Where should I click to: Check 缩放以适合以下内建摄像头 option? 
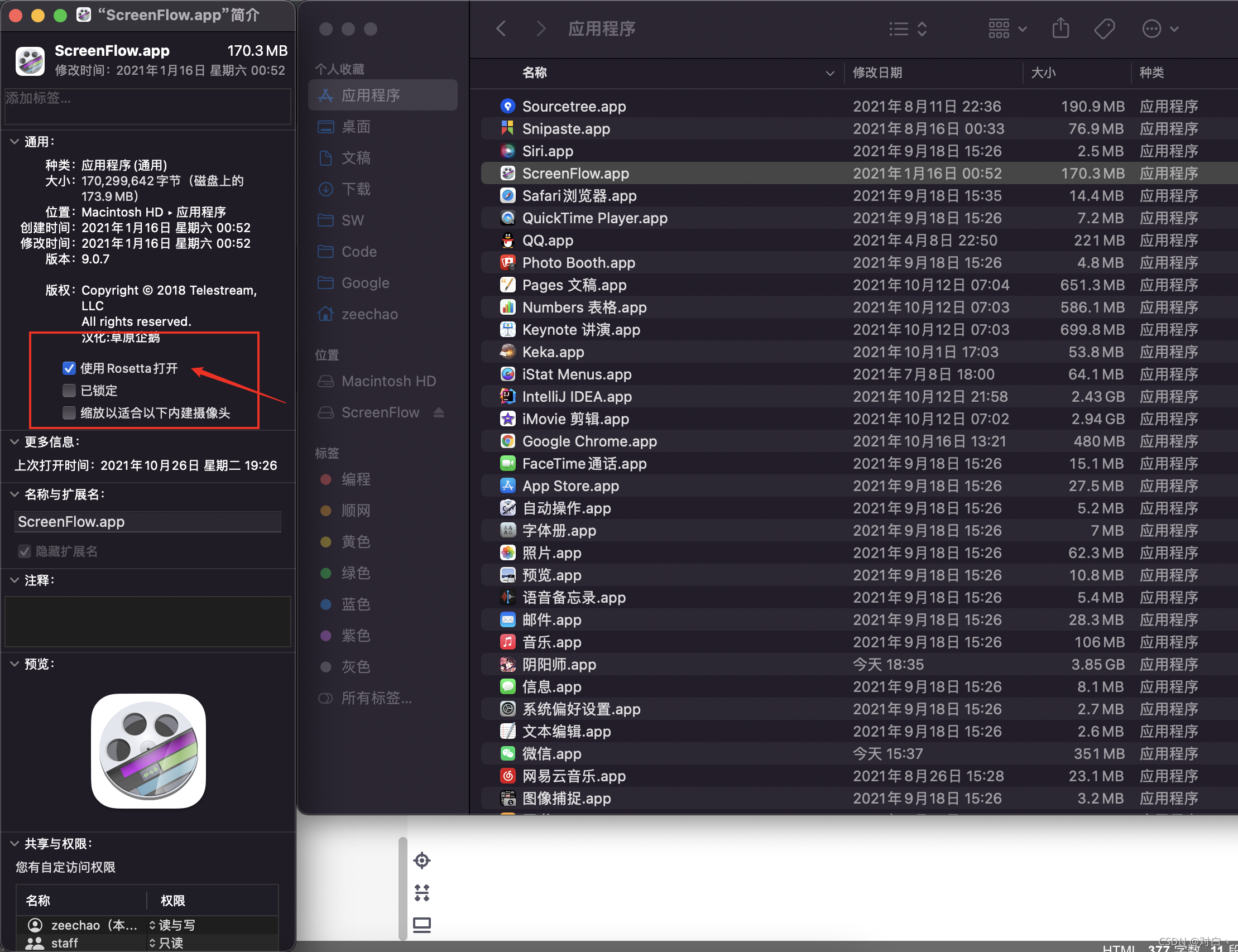[69, 412]
